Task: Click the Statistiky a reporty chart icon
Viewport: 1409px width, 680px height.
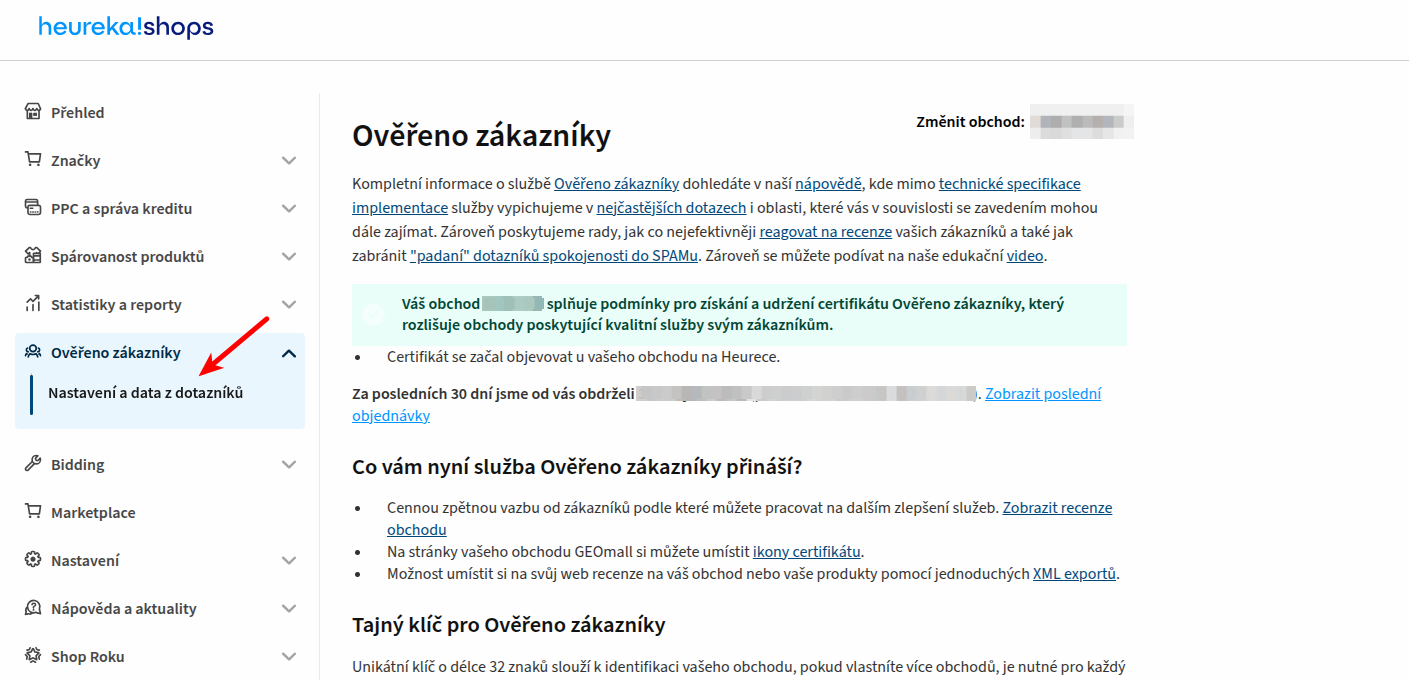Action: pos(33,304)
